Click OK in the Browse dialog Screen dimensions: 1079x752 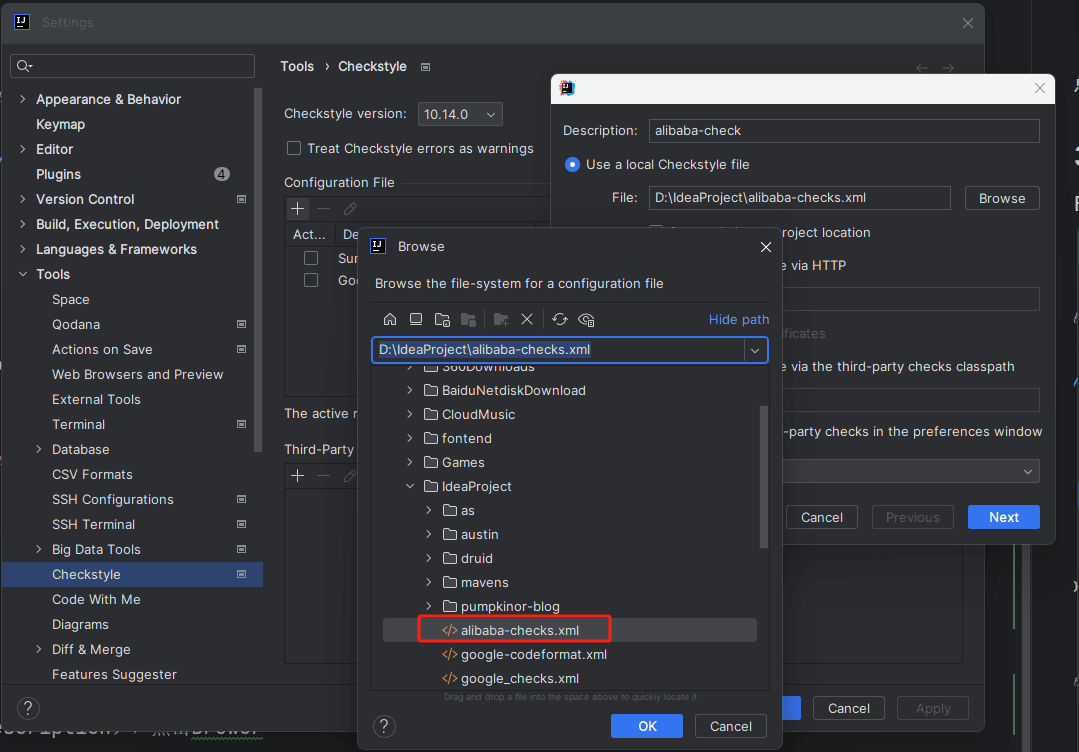click(x=646, y=726)
